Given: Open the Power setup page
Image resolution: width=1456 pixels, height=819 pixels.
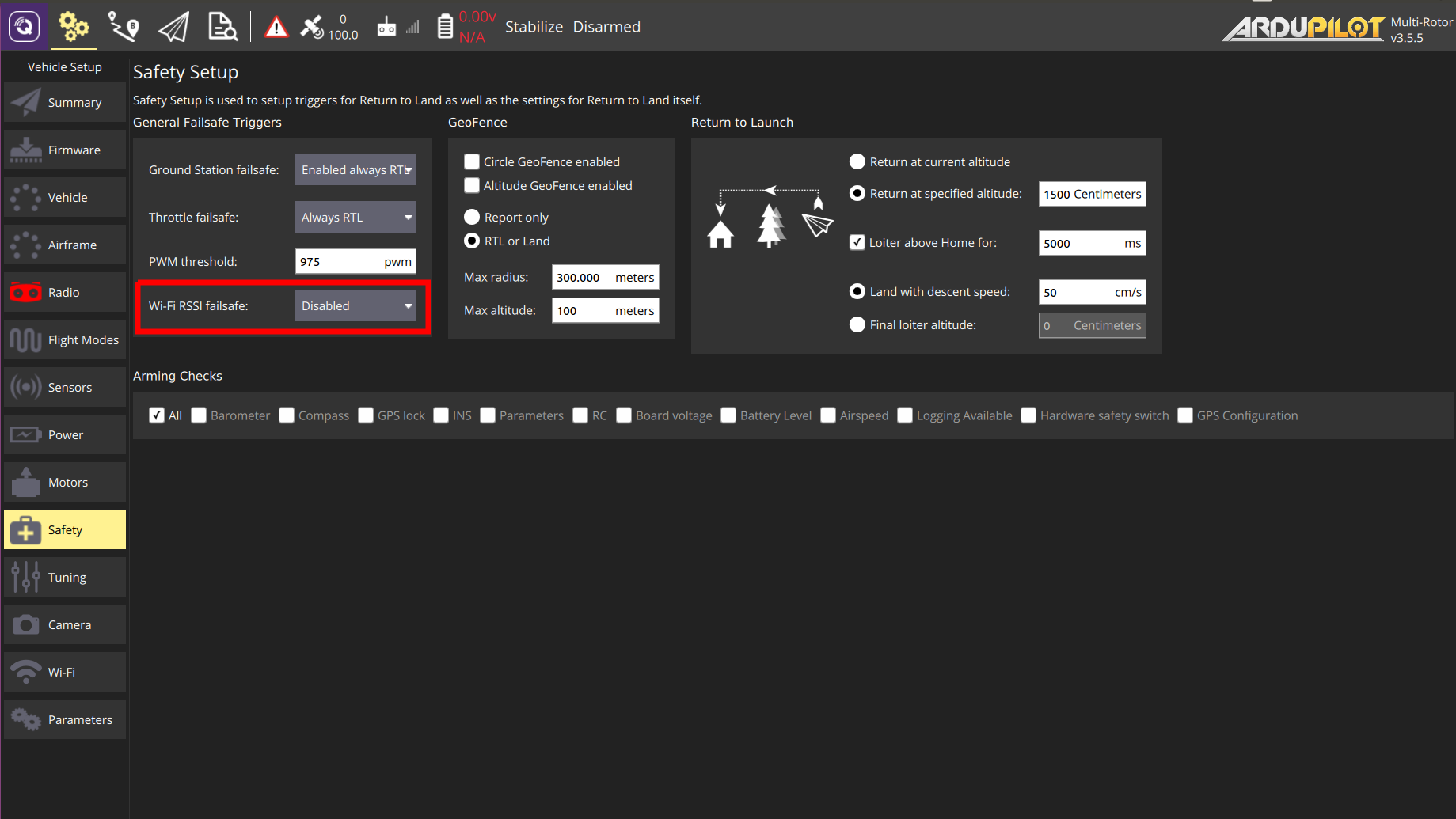Looking at the screenshot, I should (65, 434).
